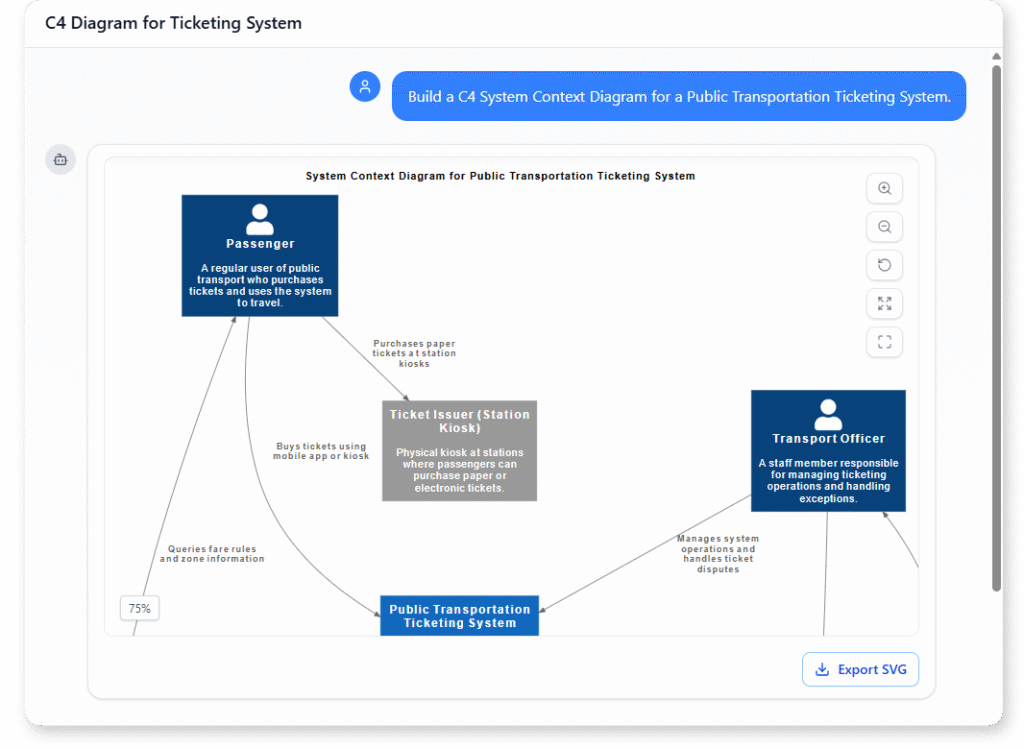Click the Export SVG button

click(860, 669)
